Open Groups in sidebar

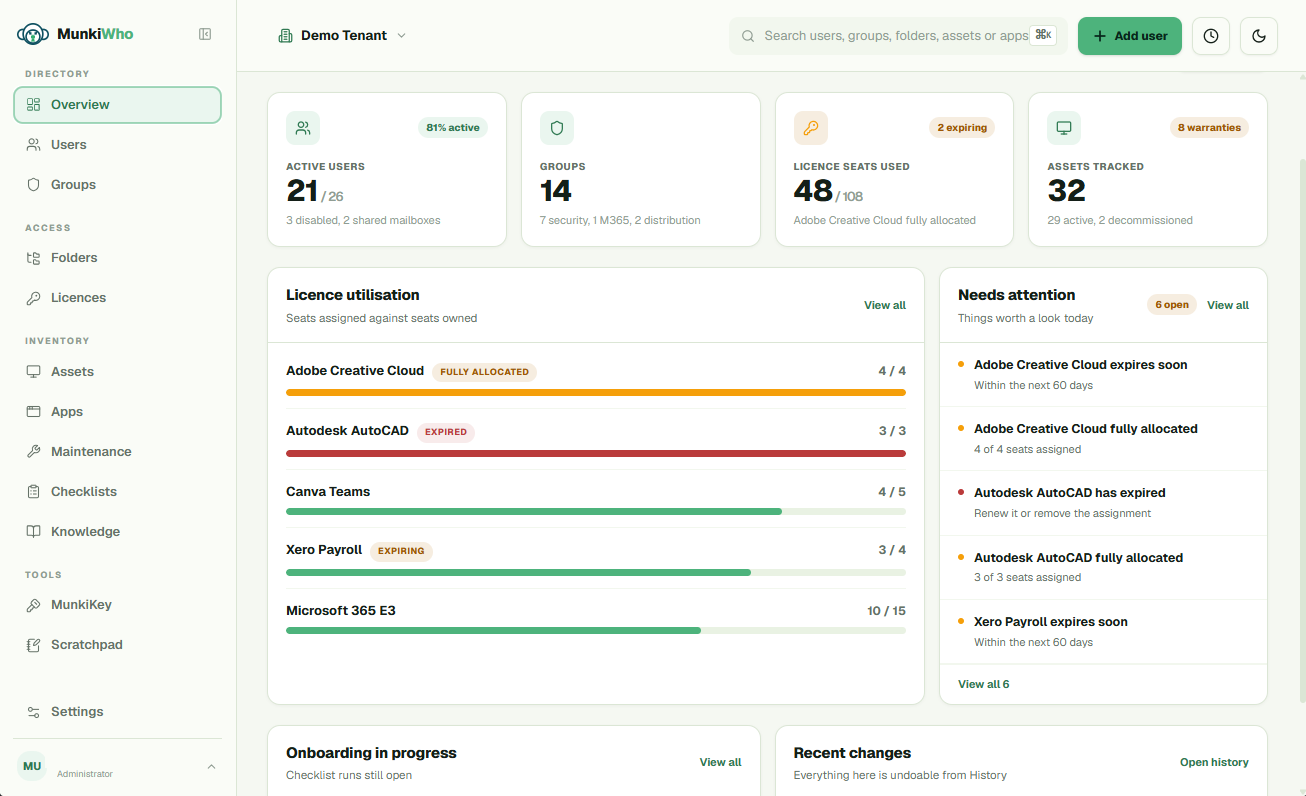click(117, 184)
